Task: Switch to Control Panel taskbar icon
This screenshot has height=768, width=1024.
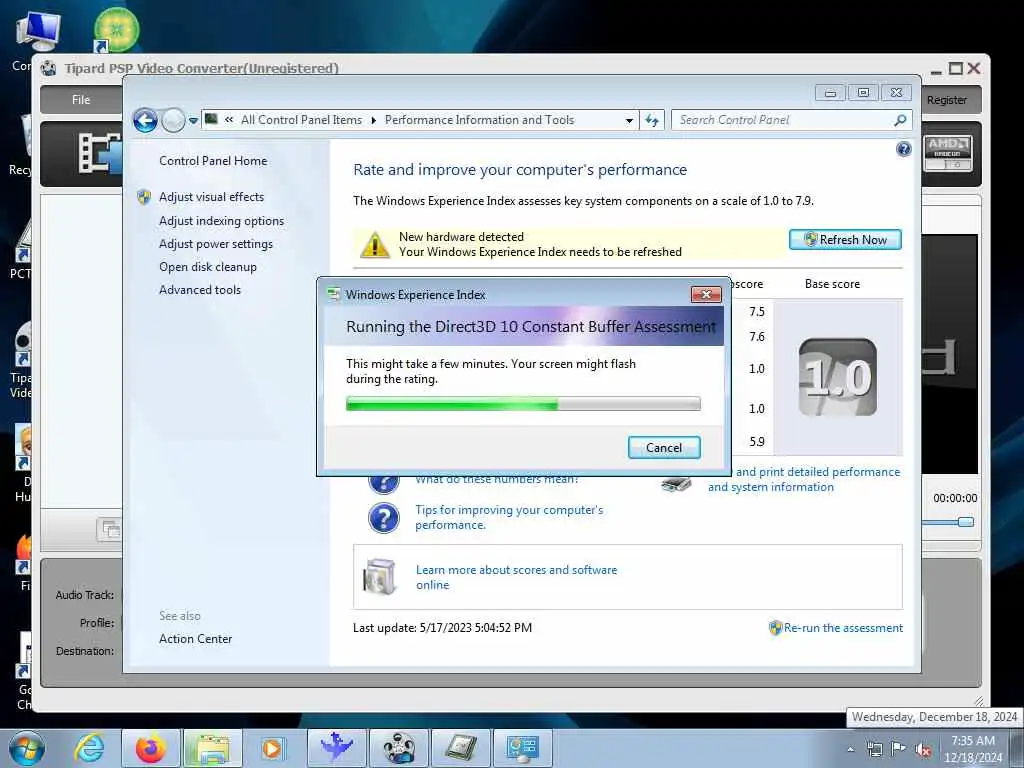Action: pos(523,748)
